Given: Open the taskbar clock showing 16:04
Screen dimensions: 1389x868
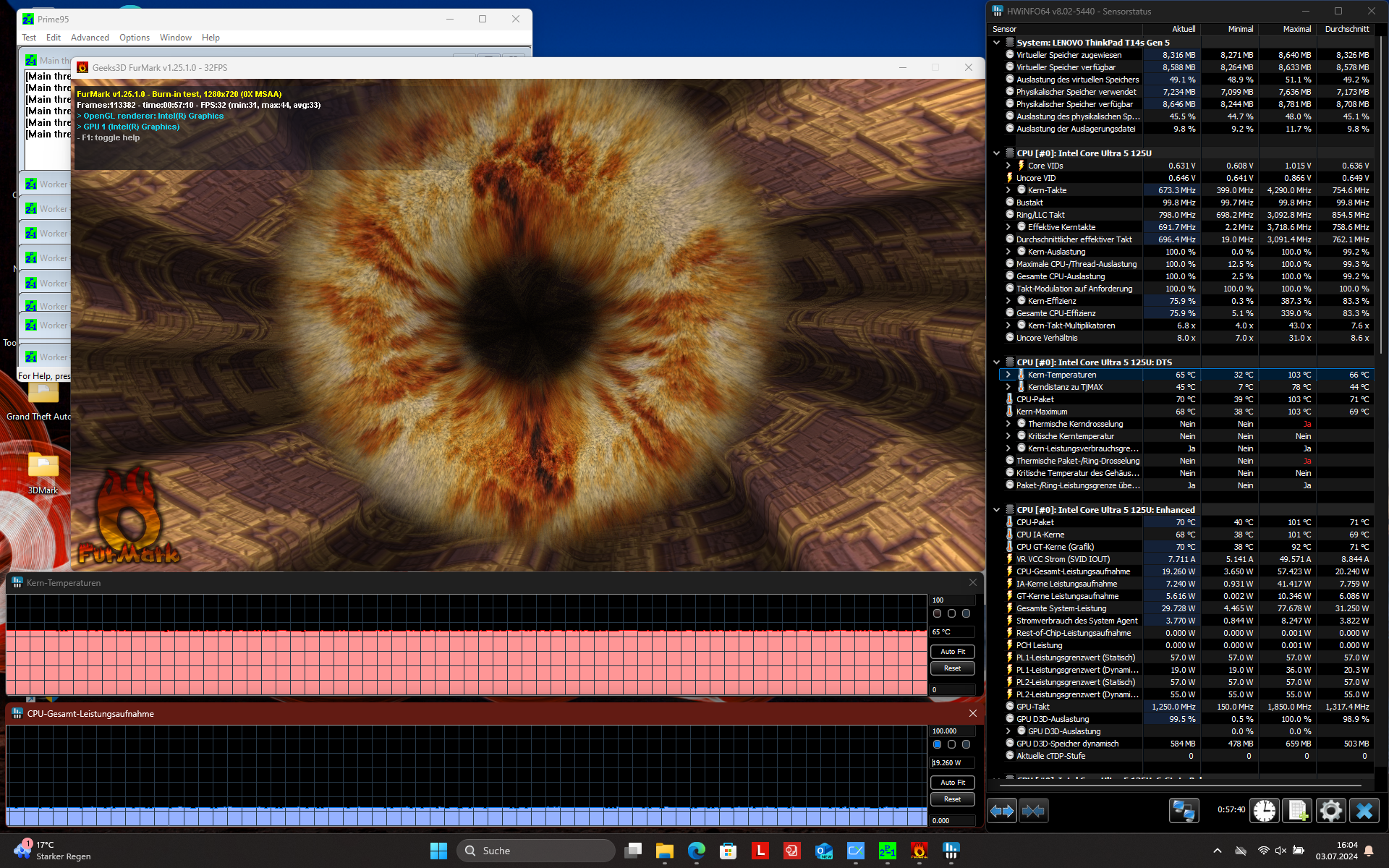Looking at the screenshot, I should (1337, 851).
